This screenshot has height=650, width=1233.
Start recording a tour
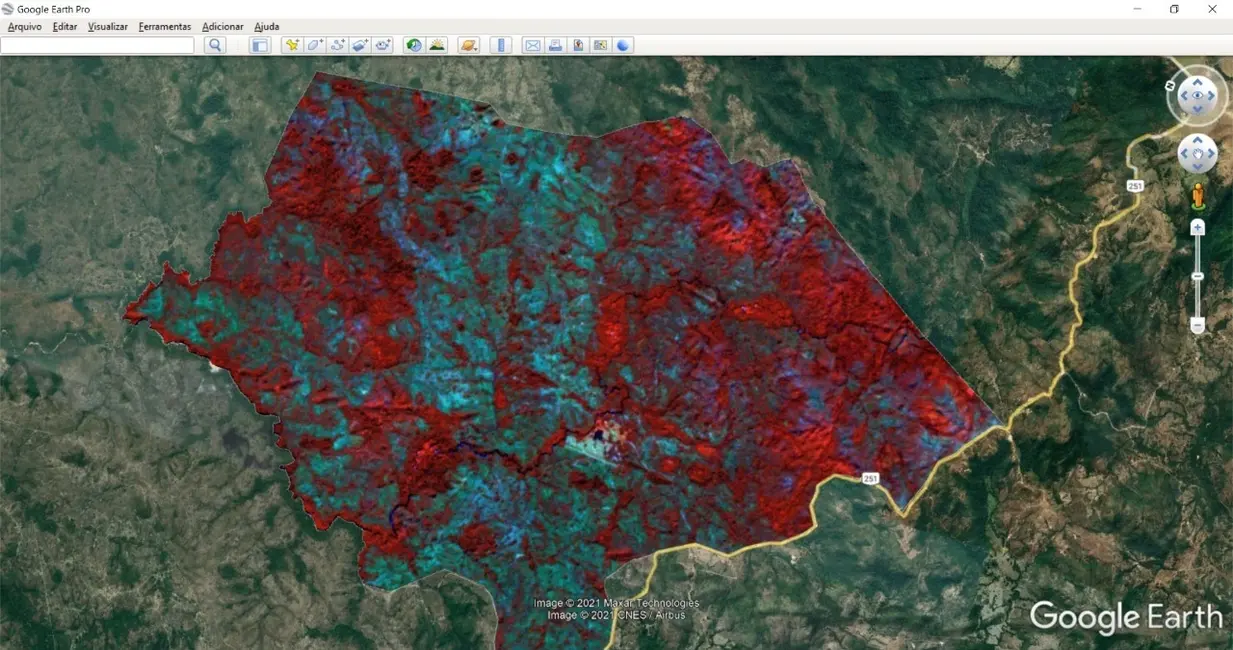[x=383, y=45]
